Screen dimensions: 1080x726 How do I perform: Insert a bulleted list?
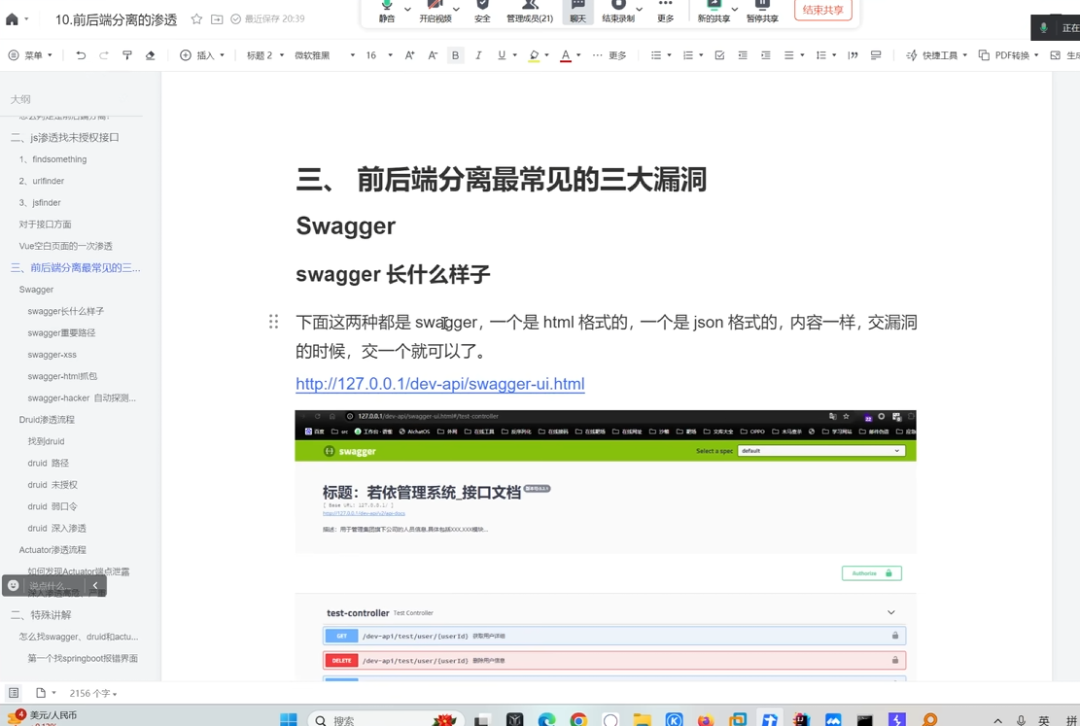[x=656, y=55]
